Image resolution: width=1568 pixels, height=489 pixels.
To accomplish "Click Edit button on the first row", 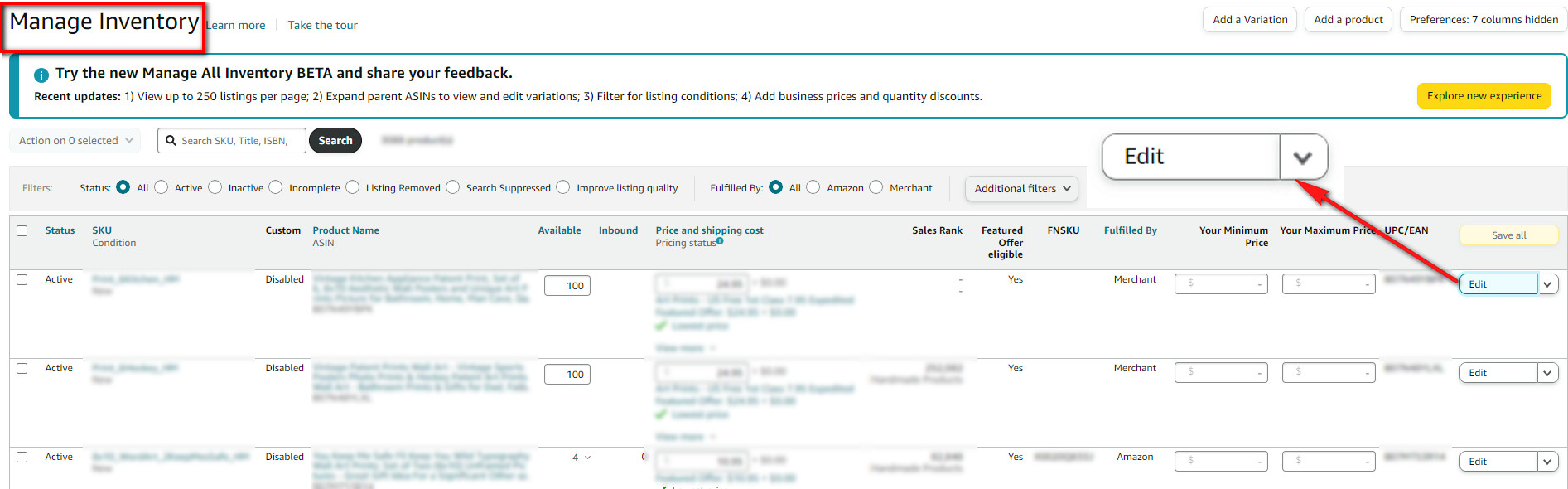I will pyautogui.click(x=1498, y=284).
